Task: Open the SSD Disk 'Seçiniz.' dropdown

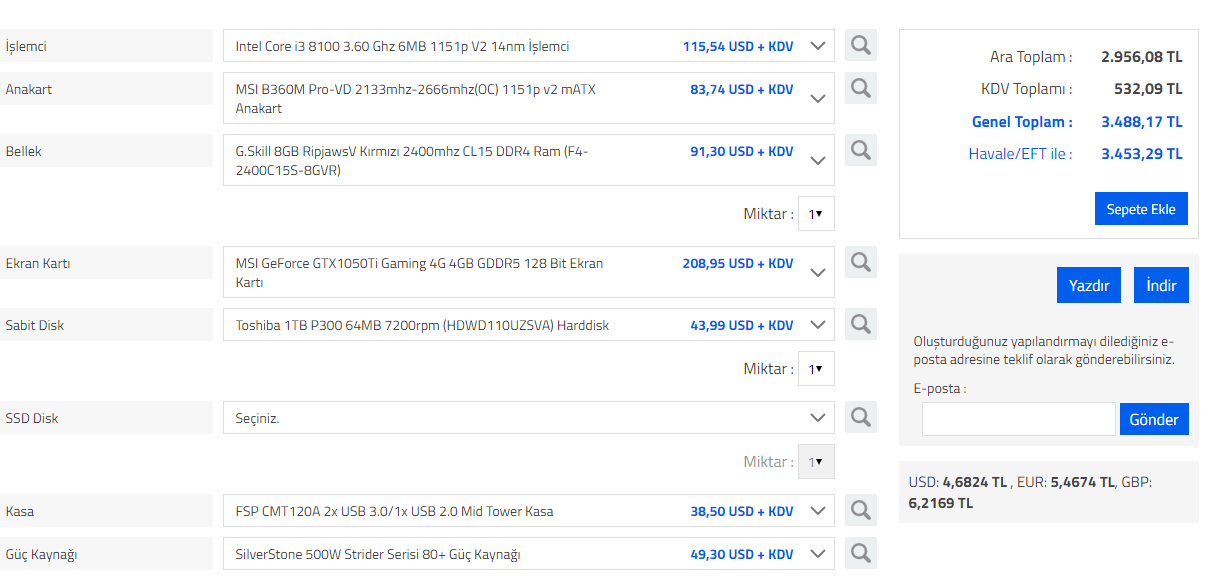Action: point(529,418)
